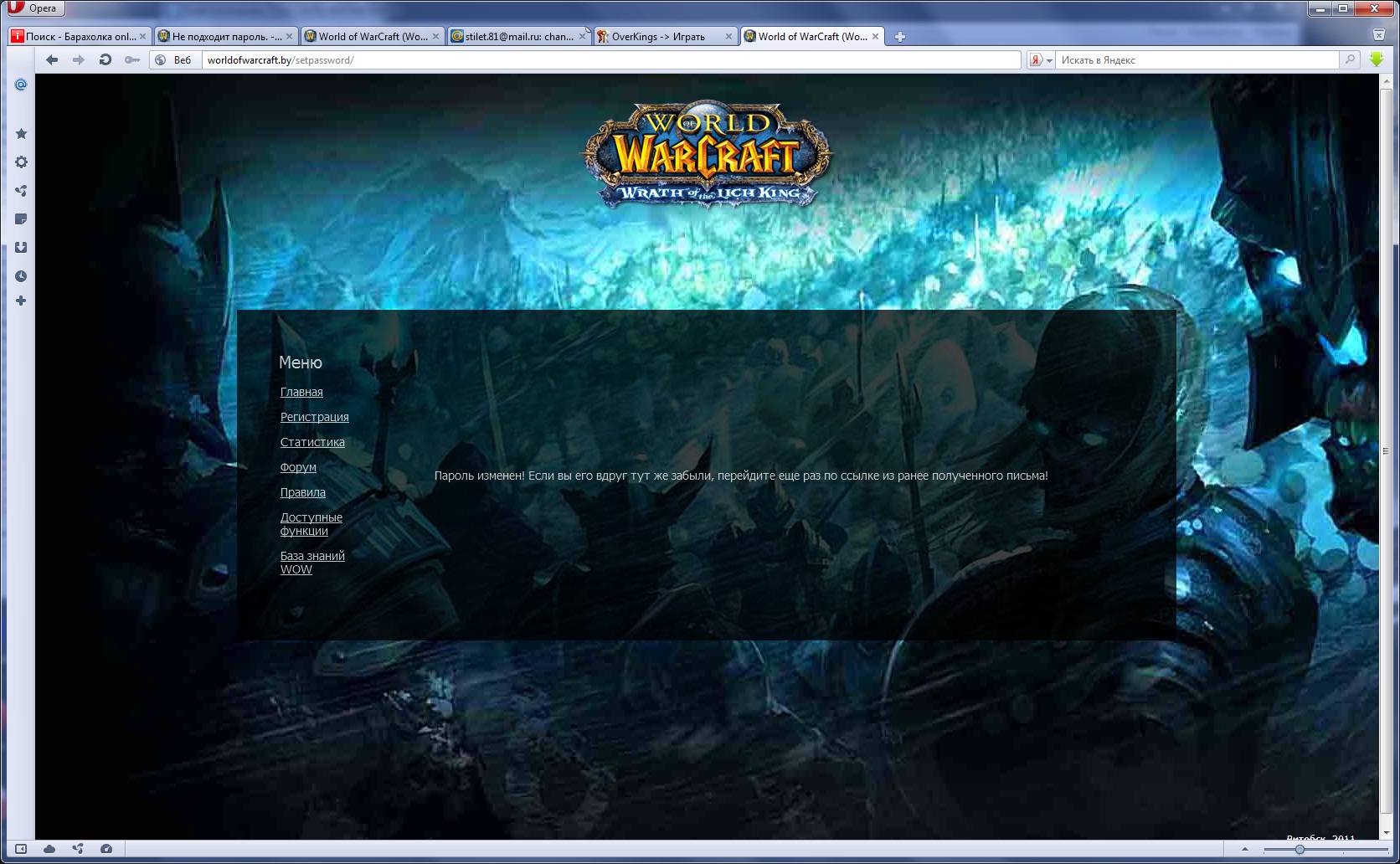Open the 'Статистика' menu link
Viewport: 1400px width, 864px height.
click(312, 442)
